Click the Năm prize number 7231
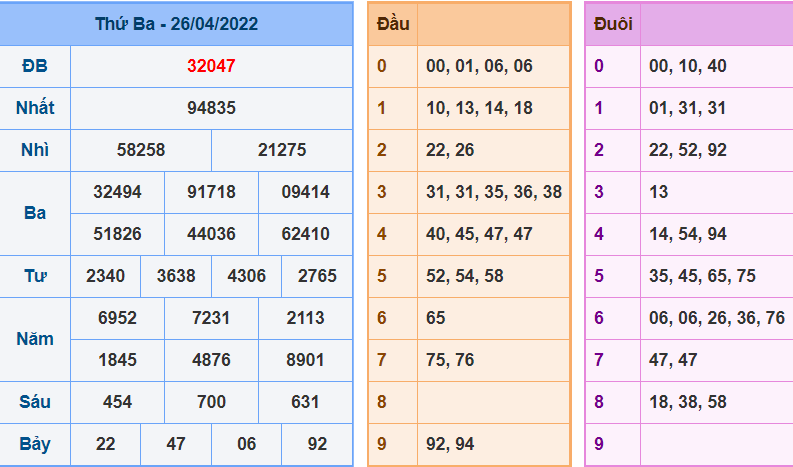 coord(211,318)
